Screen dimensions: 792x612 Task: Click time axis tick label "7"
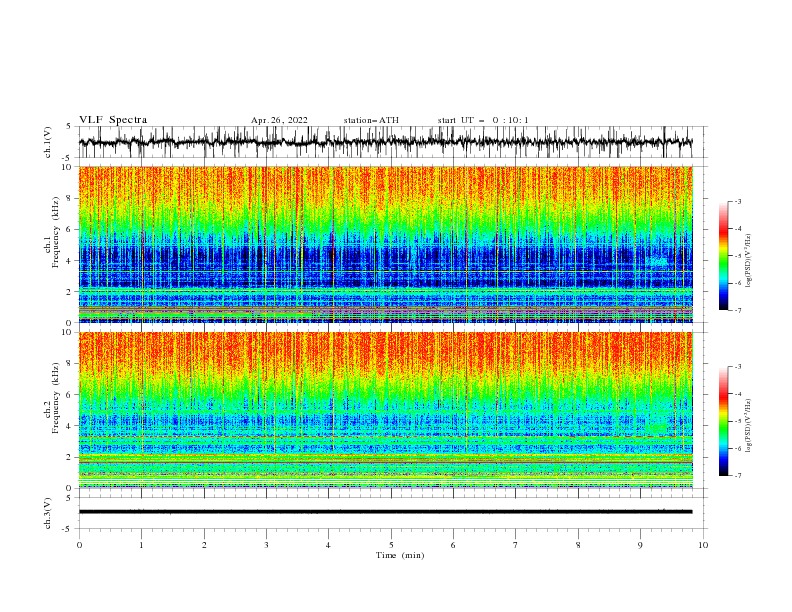(515, 545)
